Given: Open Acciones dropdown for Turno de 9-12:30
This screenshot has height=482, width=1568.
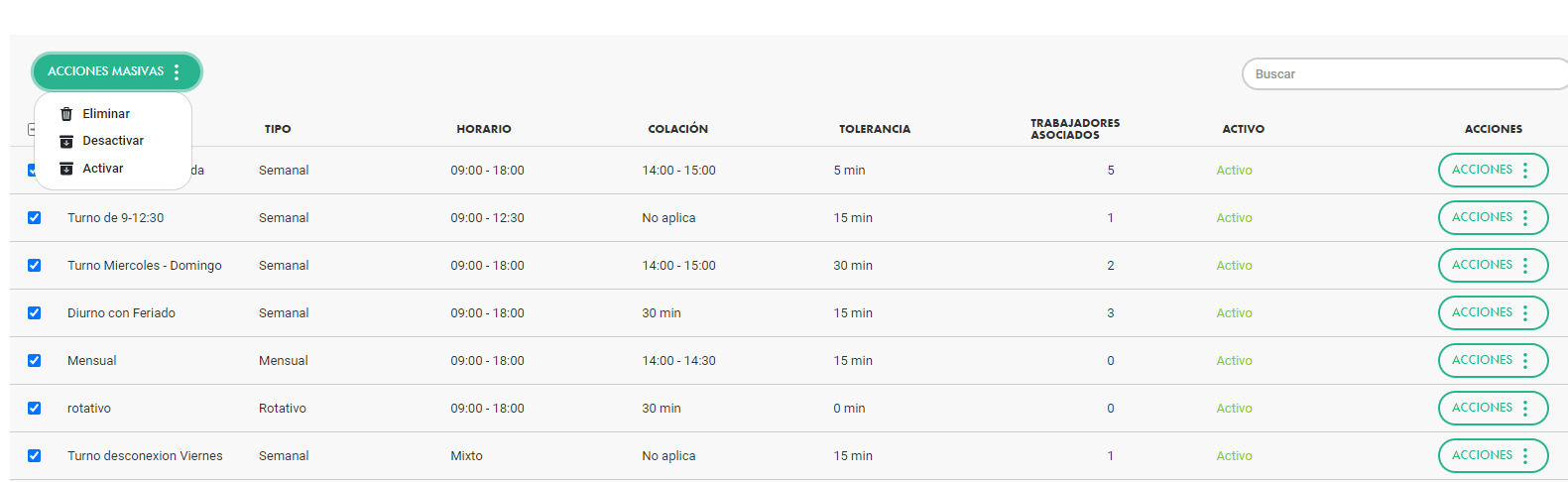Looking at the screenshot, I should pyautogui.click(x=1492, y=218).
